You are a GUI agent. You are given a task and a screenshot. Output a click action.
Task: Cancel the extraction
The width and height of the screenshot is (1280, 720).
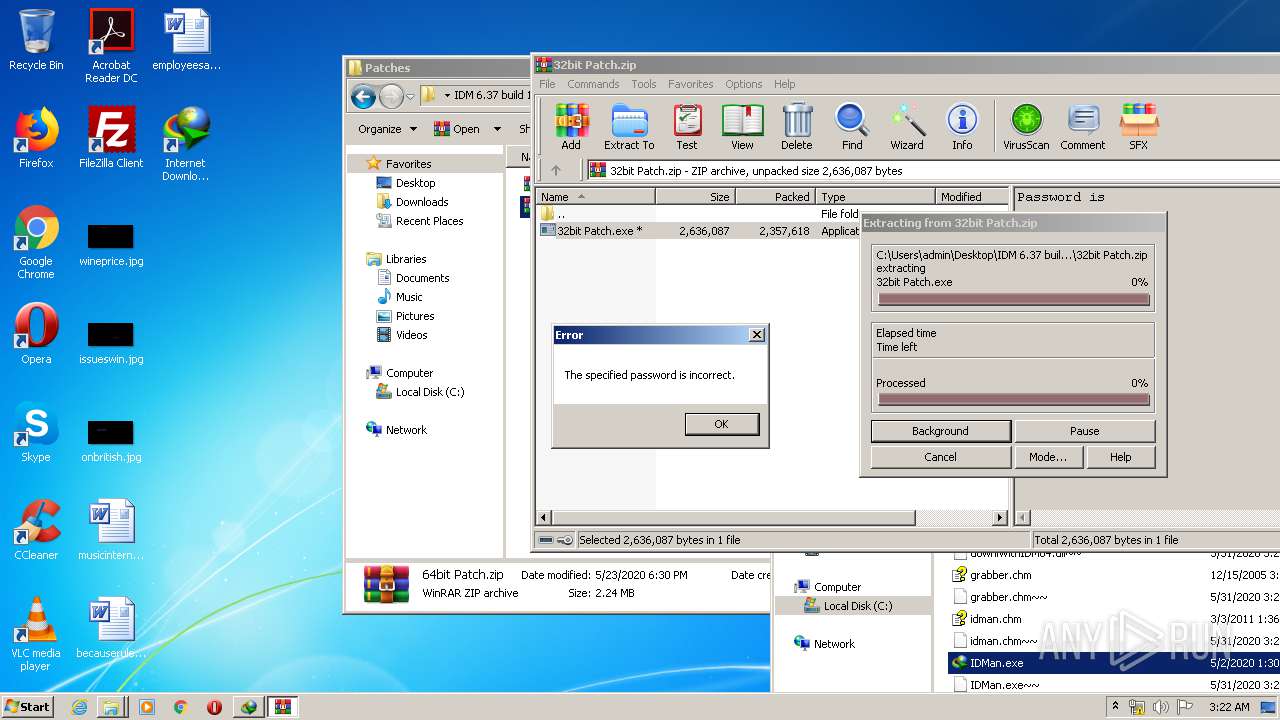pos(940,457)
